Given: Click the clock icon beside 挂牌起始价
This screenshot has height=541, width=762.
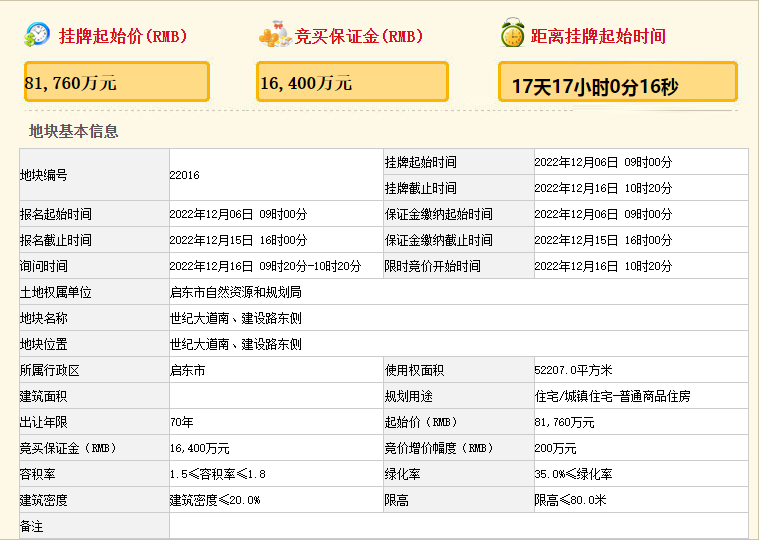Looking at the screenshot, I should [36, 35].
